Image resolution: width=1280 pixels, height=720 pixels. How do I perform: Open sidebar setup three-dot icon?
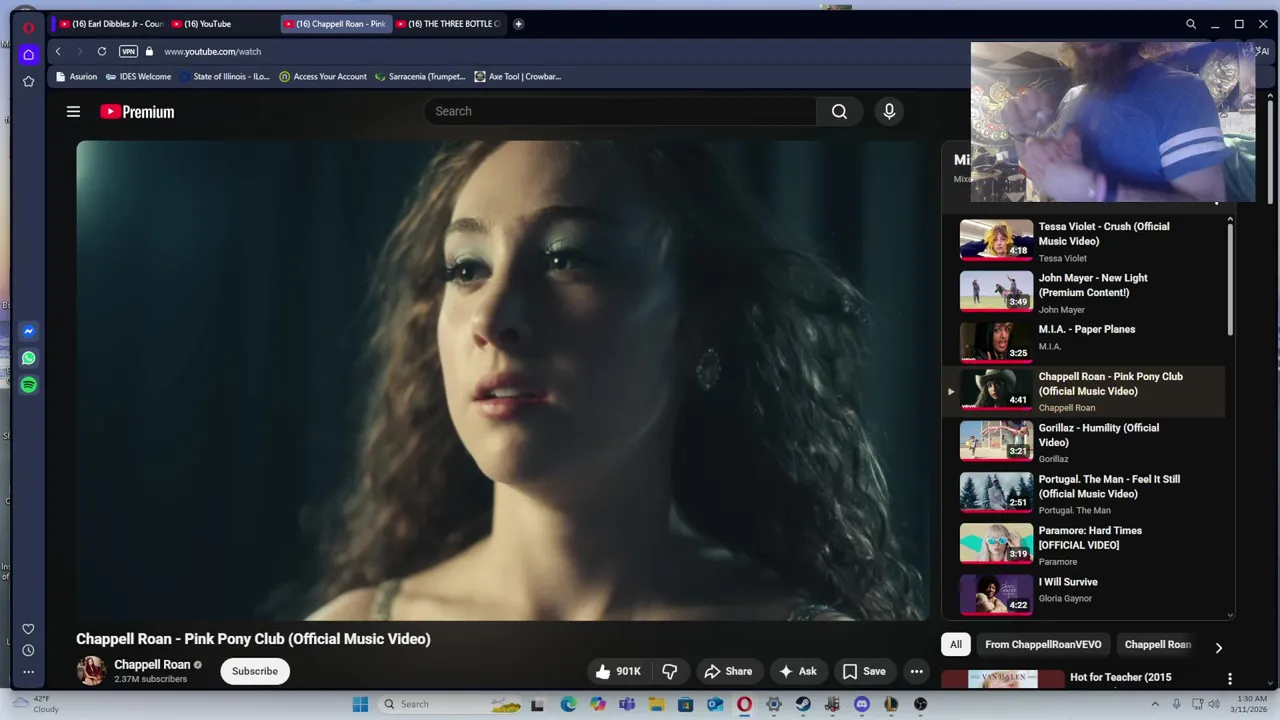[x=28, y=672]
